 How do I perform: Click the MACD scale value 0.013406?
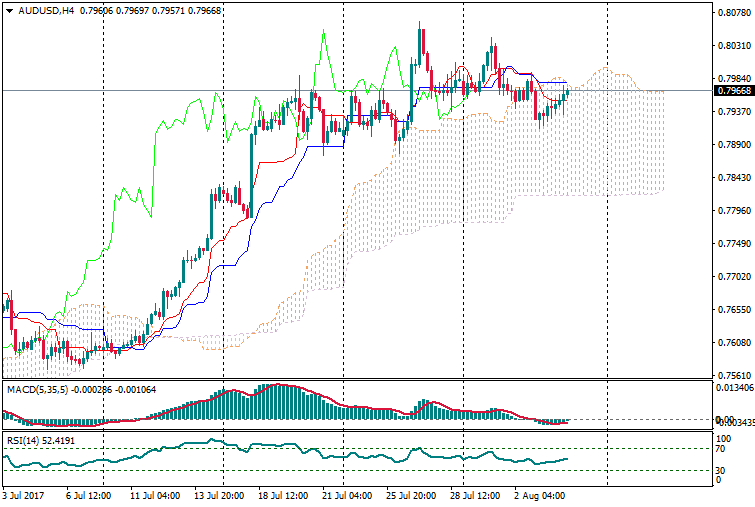pyautogui.click(x=734, y=386)
